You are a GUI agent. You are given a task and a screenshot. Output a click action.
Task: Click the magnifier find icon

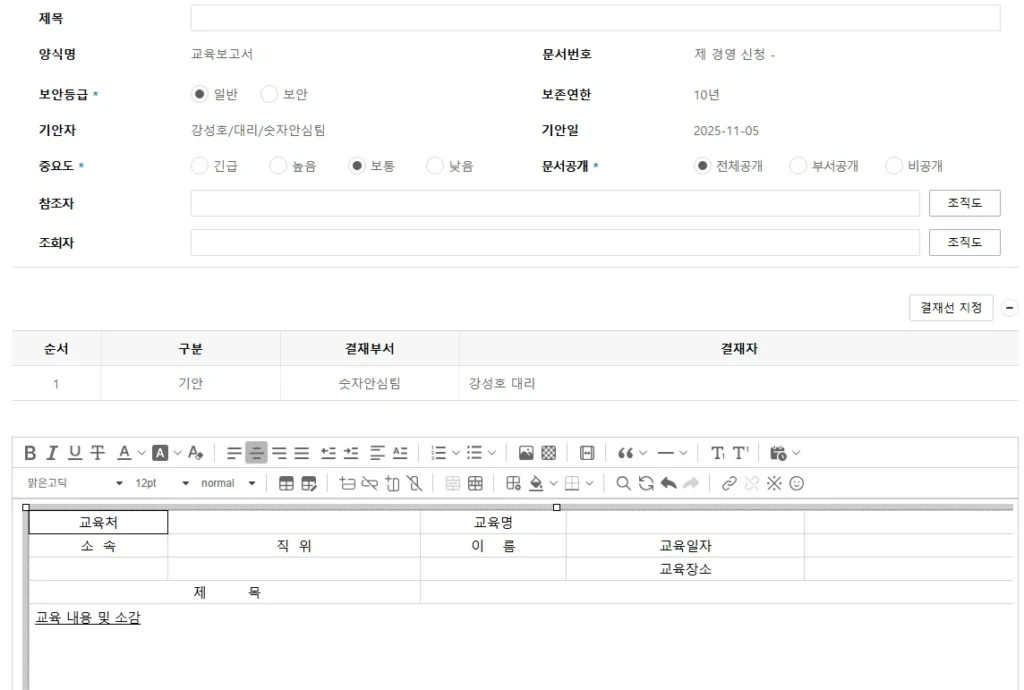click(623, 483)
